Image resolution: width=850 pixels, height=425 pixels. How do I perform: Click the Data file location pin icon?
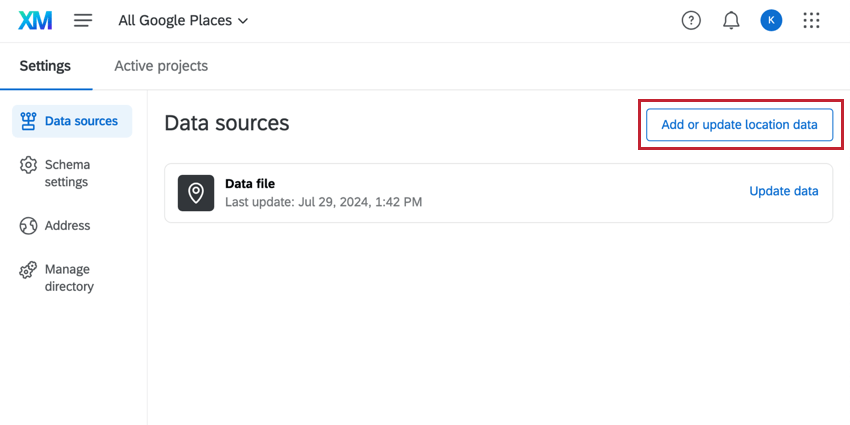tap(196, 192)
